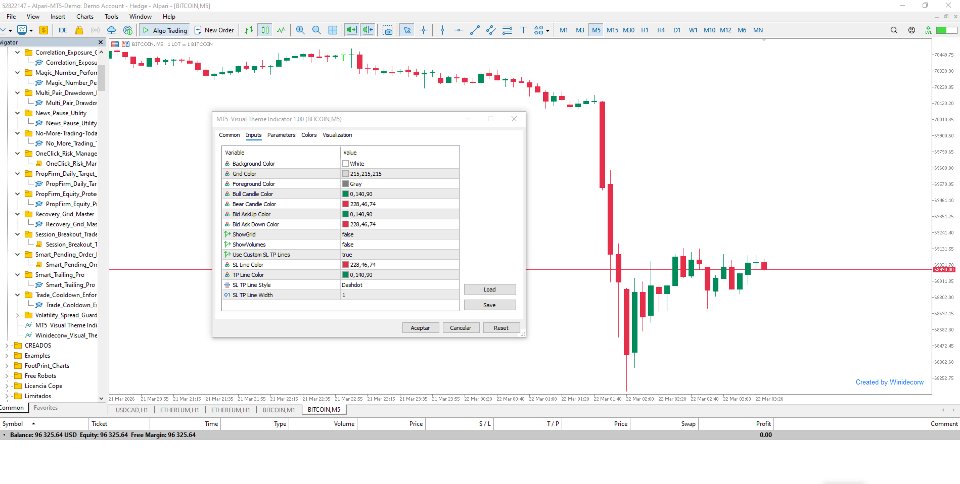960x484 pixels.
Task: Click the yellow dollar sign toolbar icon
Action: (43, 30)
